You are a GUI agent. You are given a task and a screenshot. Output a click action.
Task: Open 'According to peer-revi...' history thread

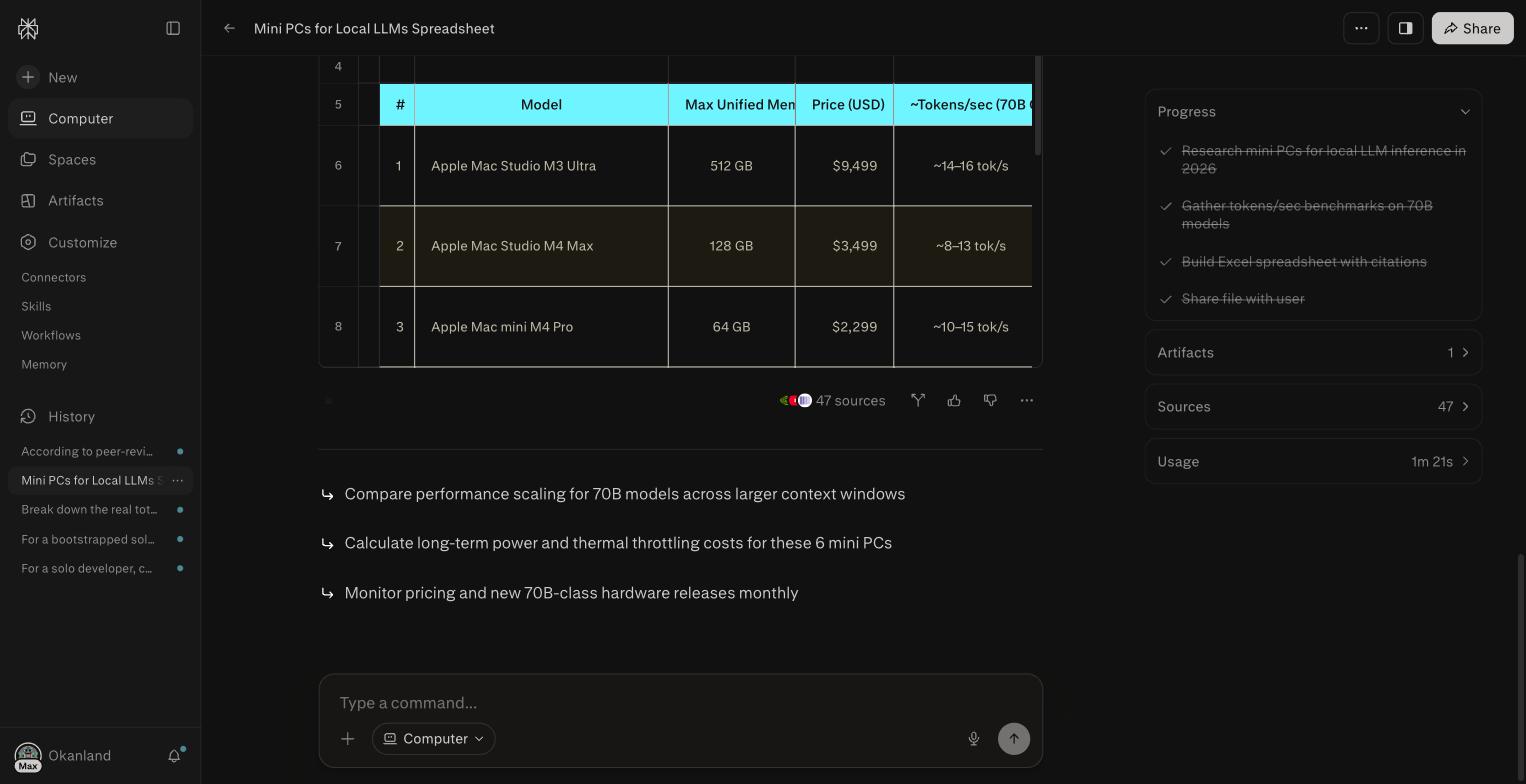click(100, 451)
